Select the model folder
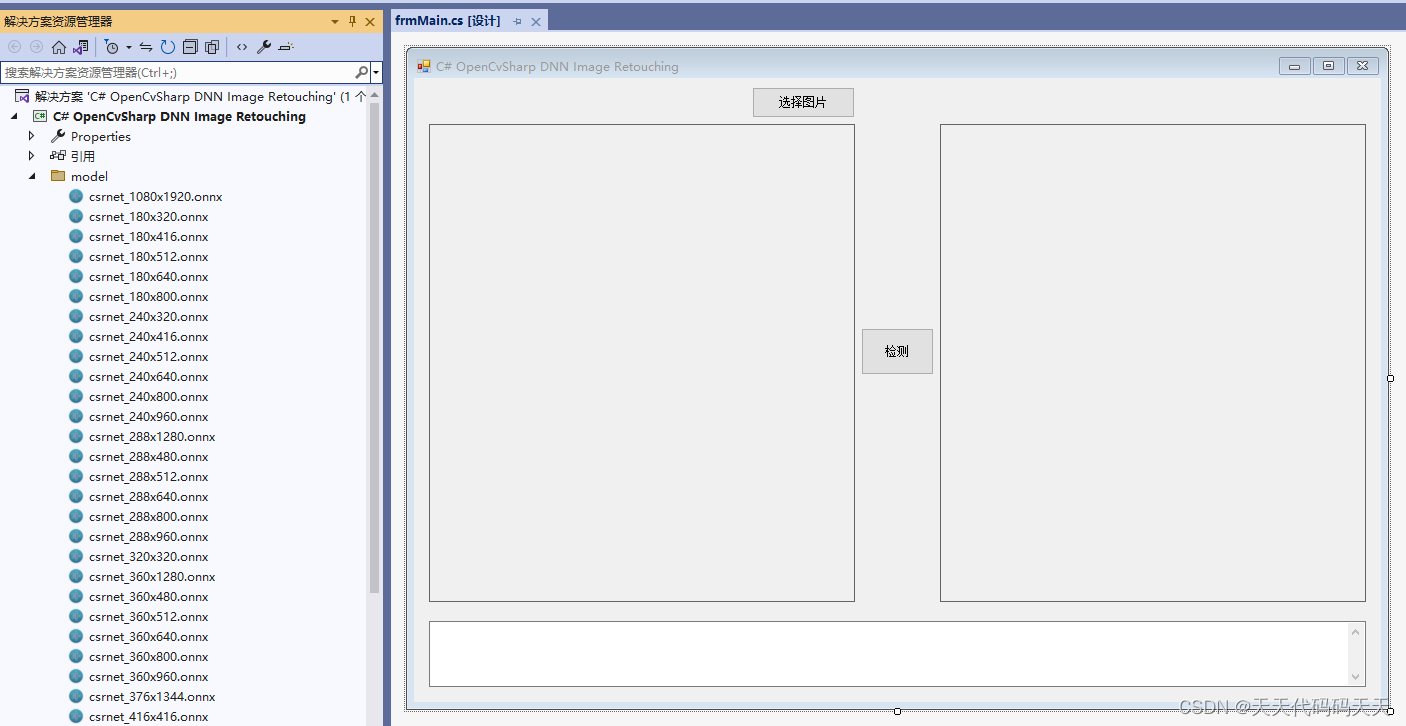 click(89, 177)
